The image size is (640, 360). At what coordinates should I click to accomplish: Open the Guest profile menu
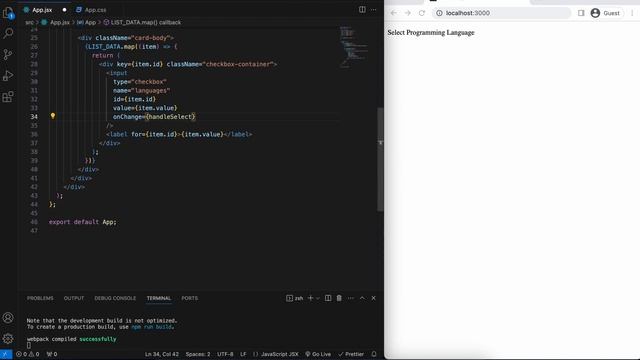pos(606,13)
